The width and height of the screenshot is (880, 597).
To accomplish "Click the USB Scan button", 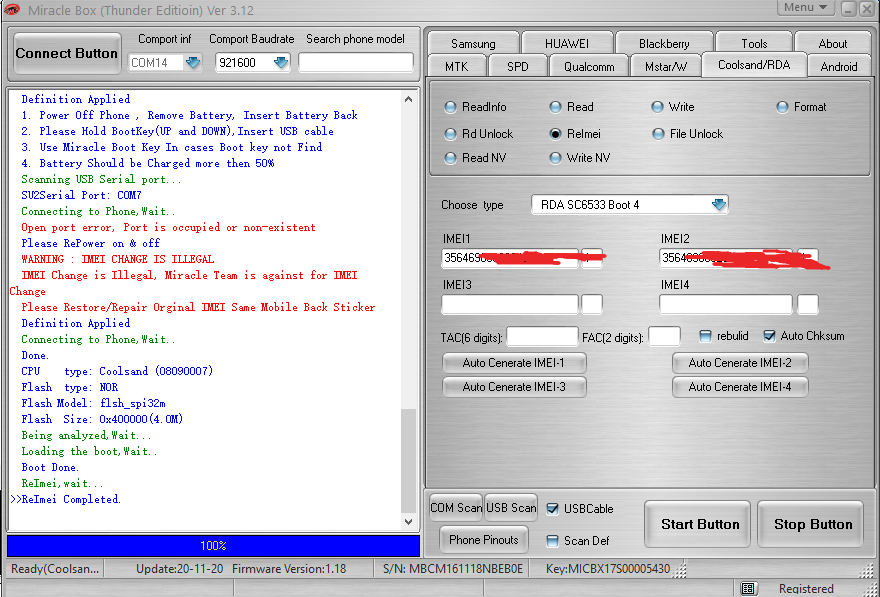I will [x=511, y=508].
